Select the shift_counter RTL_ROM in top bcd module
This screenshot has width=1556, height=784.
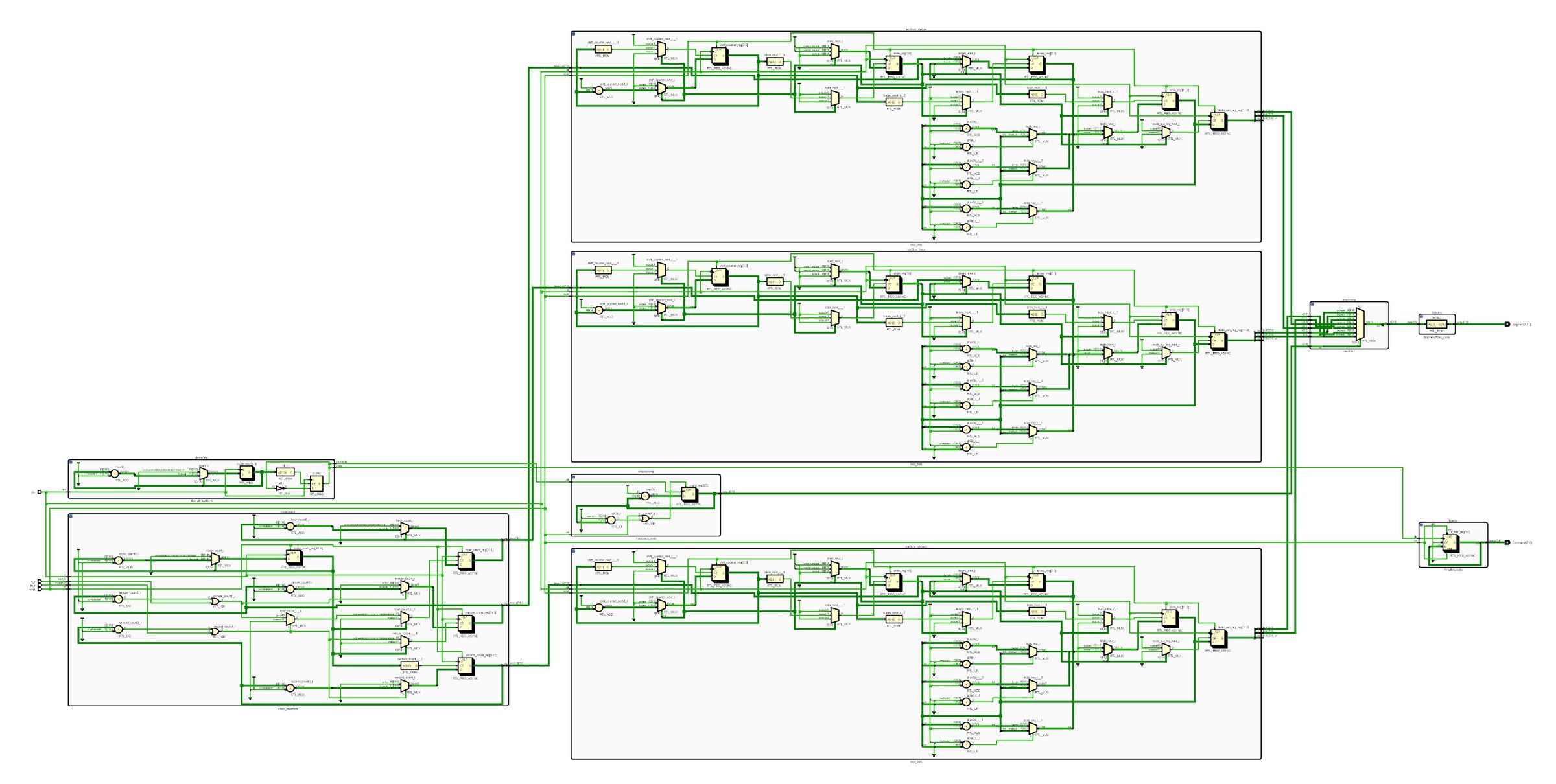603,49
